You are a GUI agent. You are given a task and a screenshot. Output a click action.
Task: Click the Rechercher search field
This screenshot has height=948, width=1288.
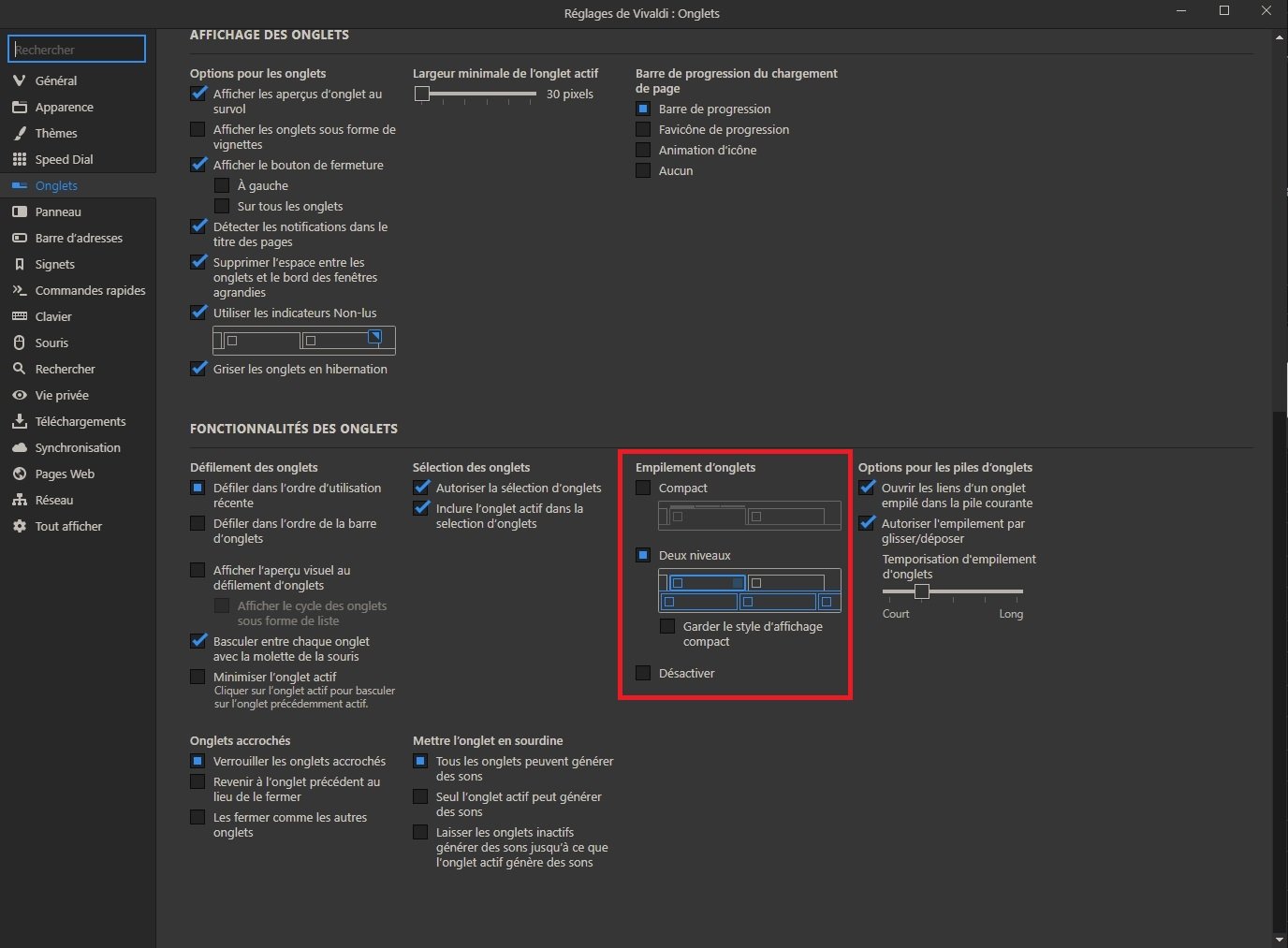(x=77, y=49)
